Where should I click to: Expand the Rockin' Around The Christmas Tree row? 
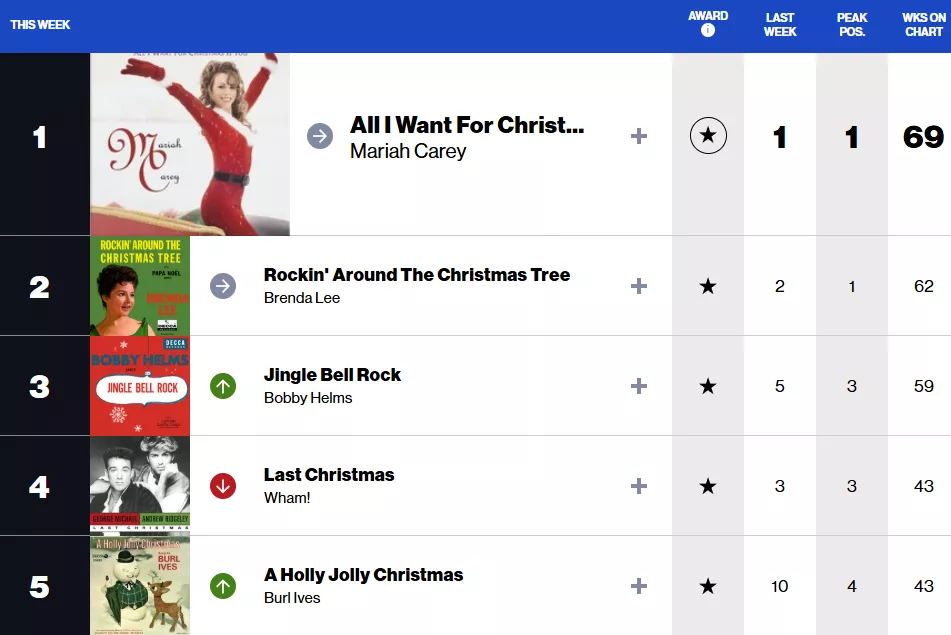pos(639,286)
